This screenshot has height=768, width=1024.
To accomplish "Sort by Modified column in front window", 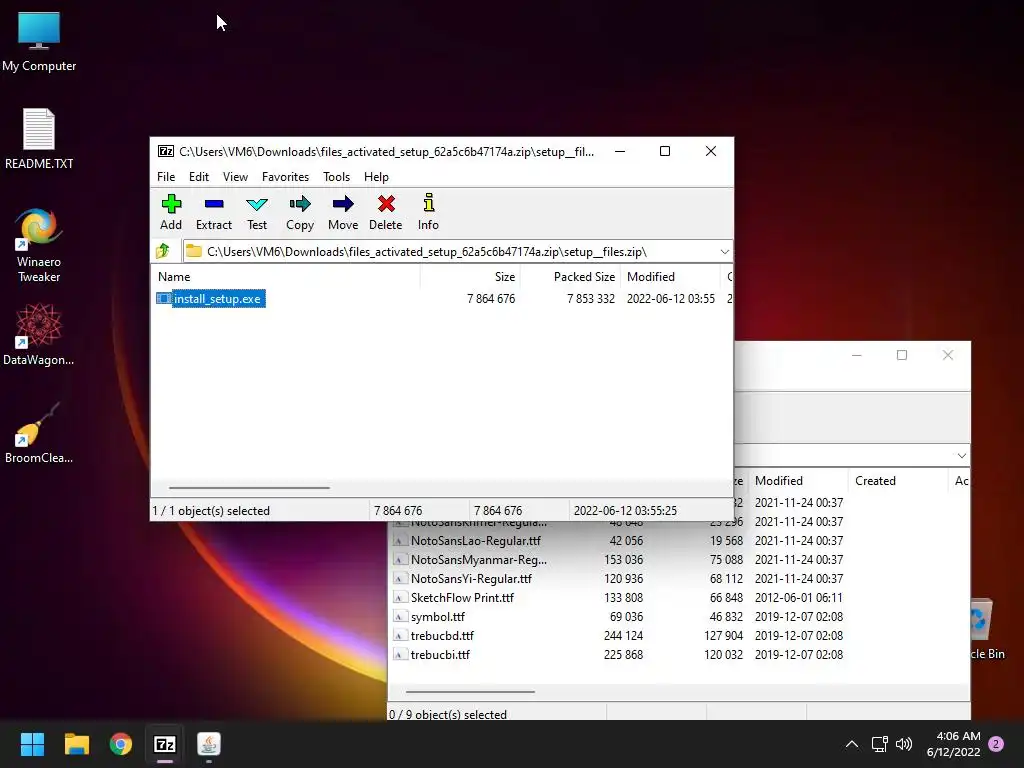I will pyautogui.click(x=671, y=277).
